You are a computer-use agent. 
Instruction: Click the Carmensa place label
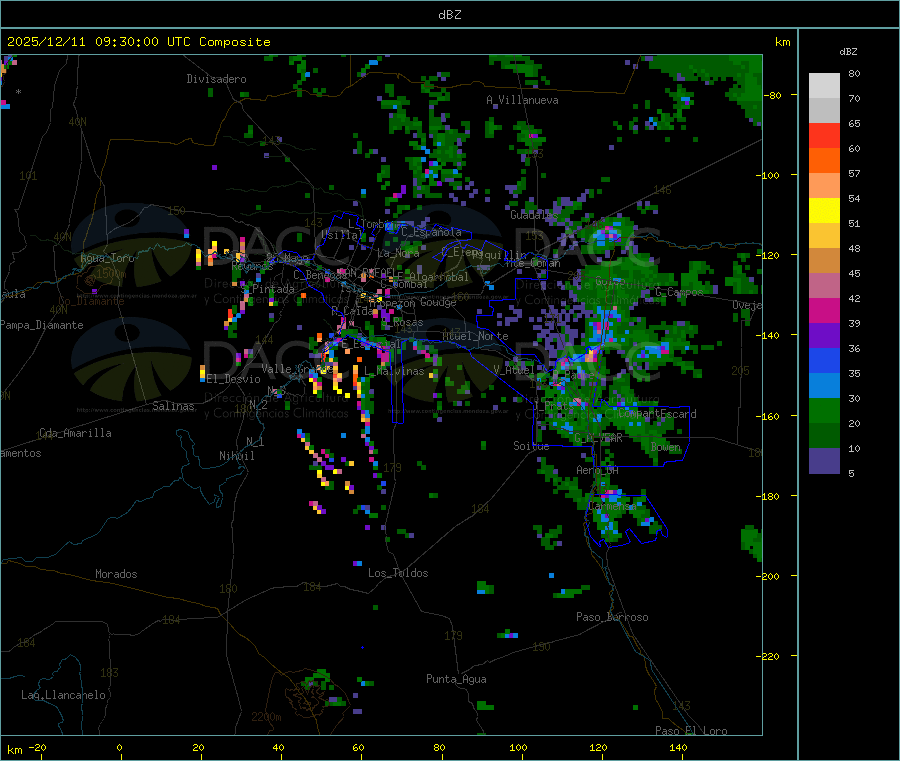pos(612,506)
